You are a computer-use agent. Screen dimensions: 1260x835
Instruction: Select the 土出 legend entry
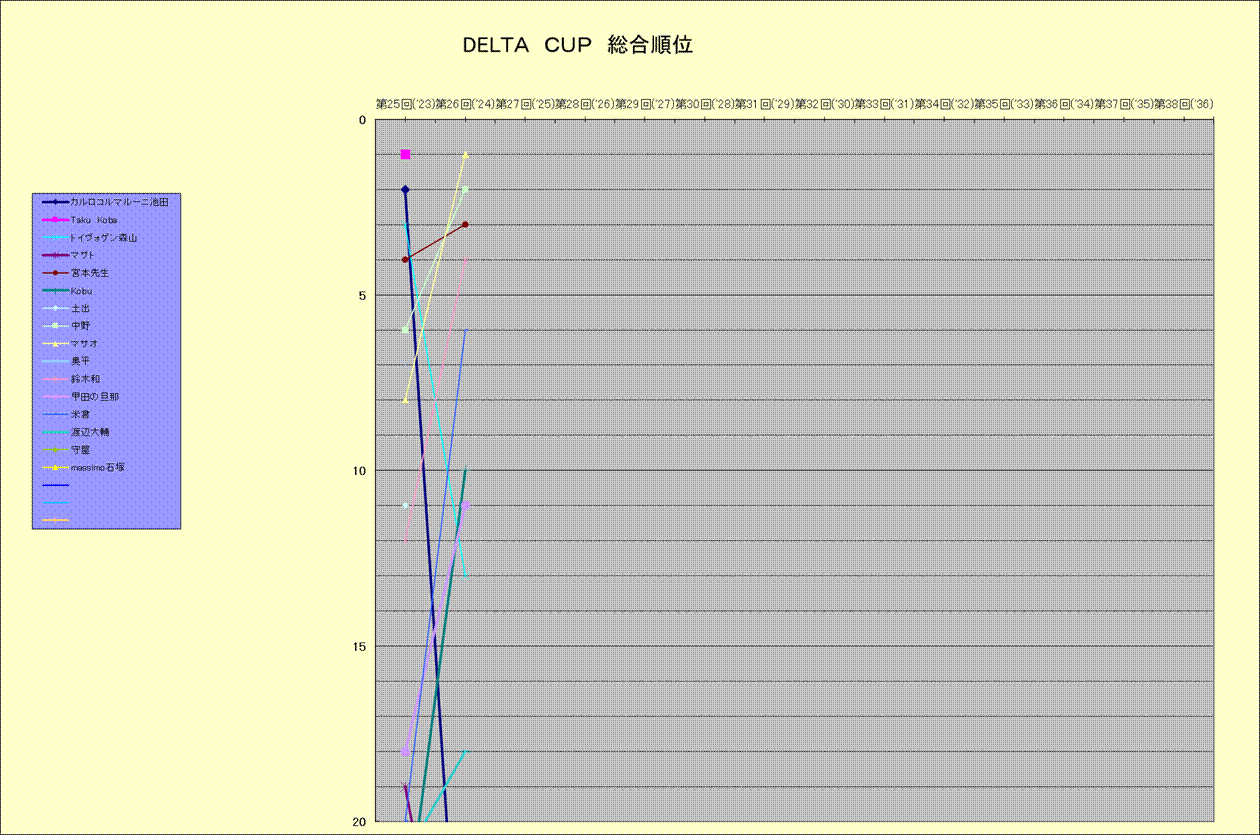tap(66, 308)
